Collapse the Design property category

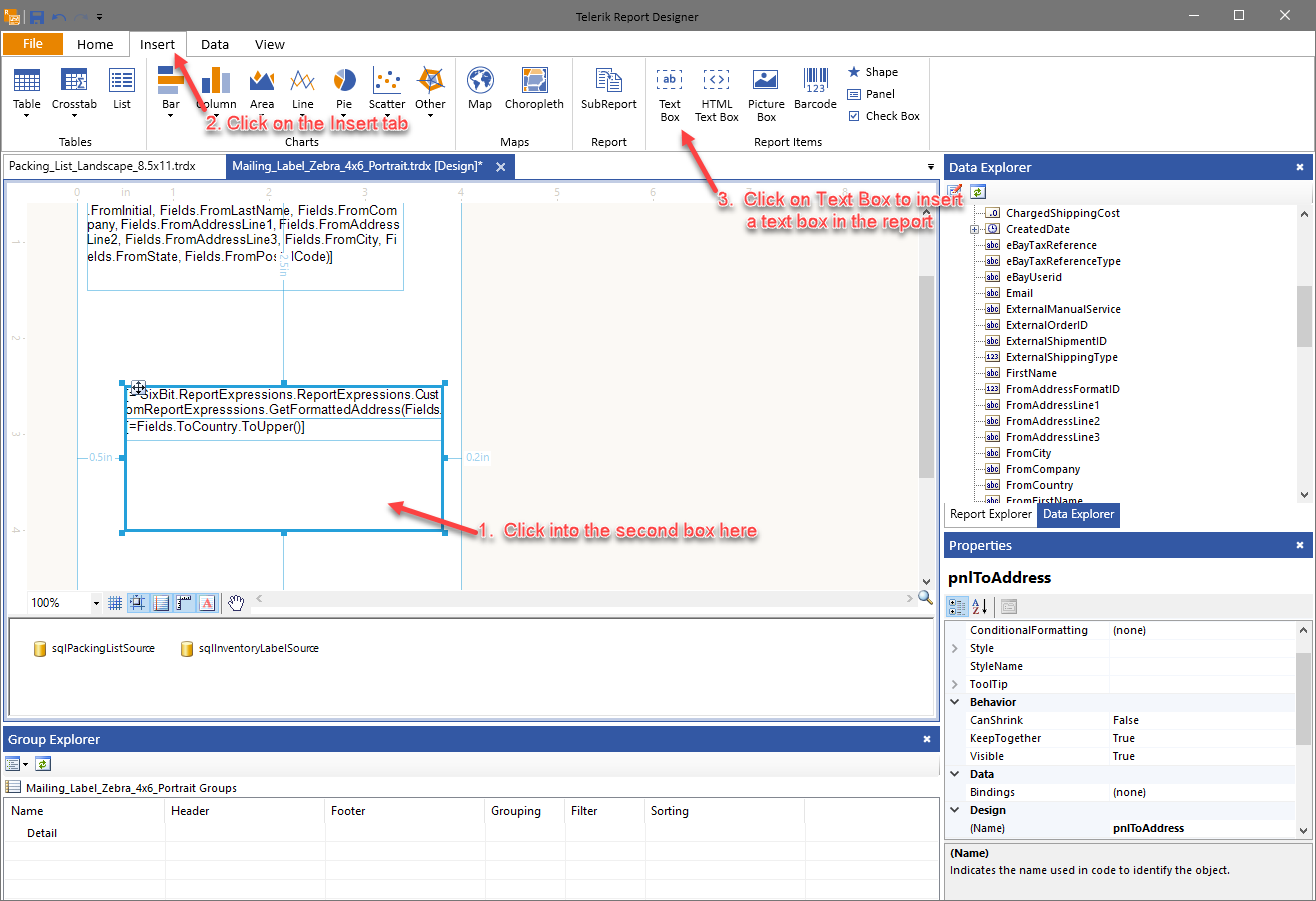point(956,810)
